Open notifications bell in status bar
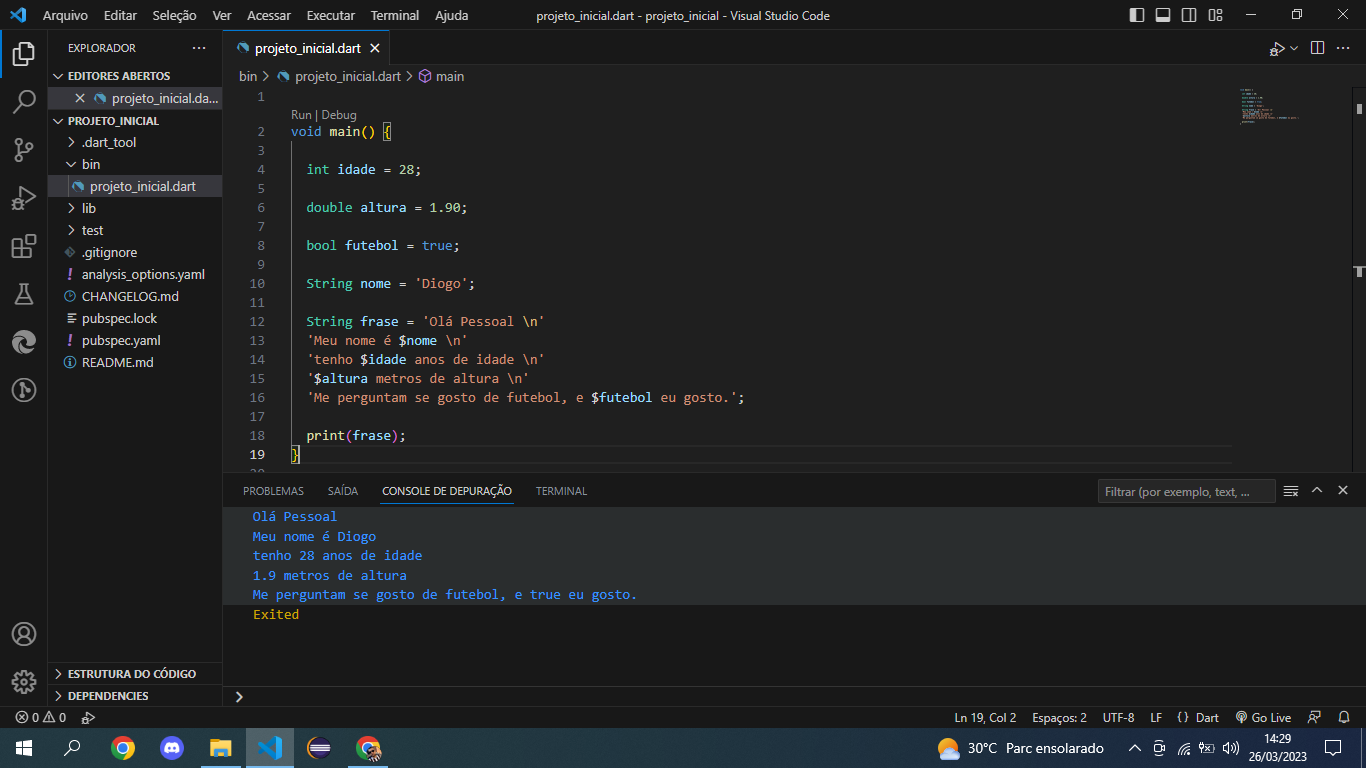The width and height of the screenshot is (1366, 768). click(x=1343, y=717)
